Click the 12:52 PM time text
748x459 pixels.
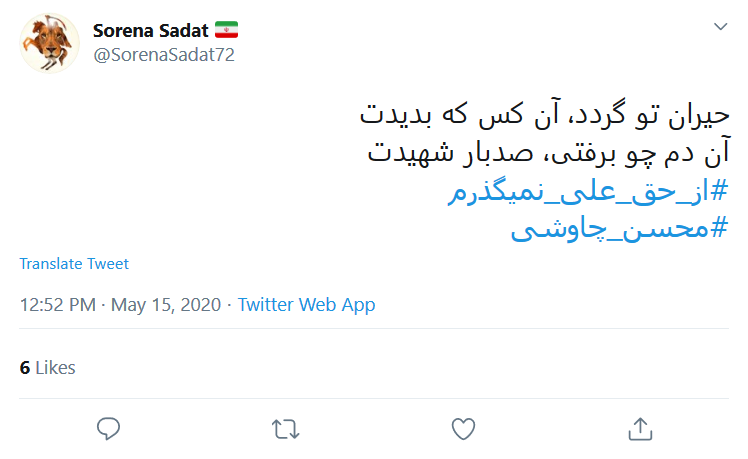click(58, 305)
